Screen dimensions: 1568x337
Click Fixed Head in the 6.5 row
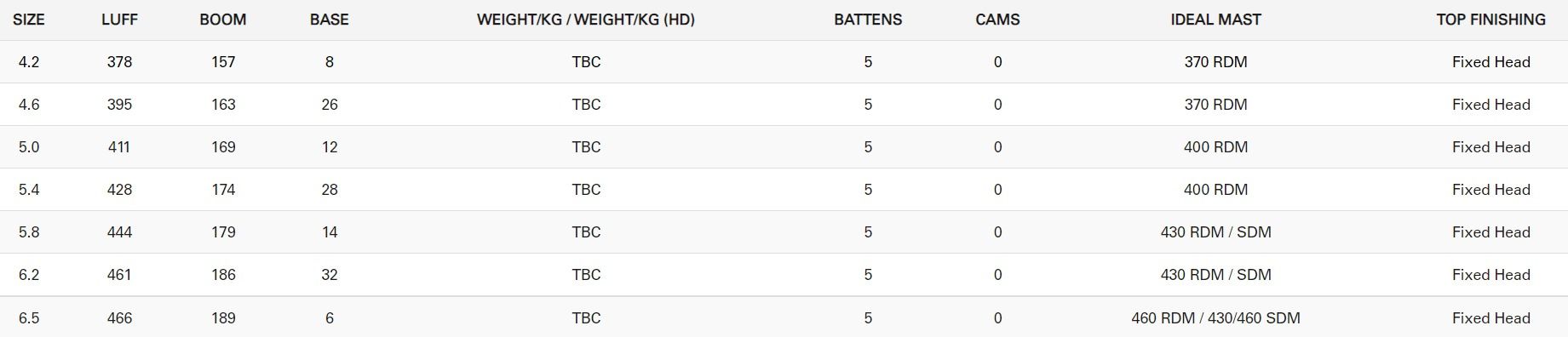click(x=1491, y=318)
